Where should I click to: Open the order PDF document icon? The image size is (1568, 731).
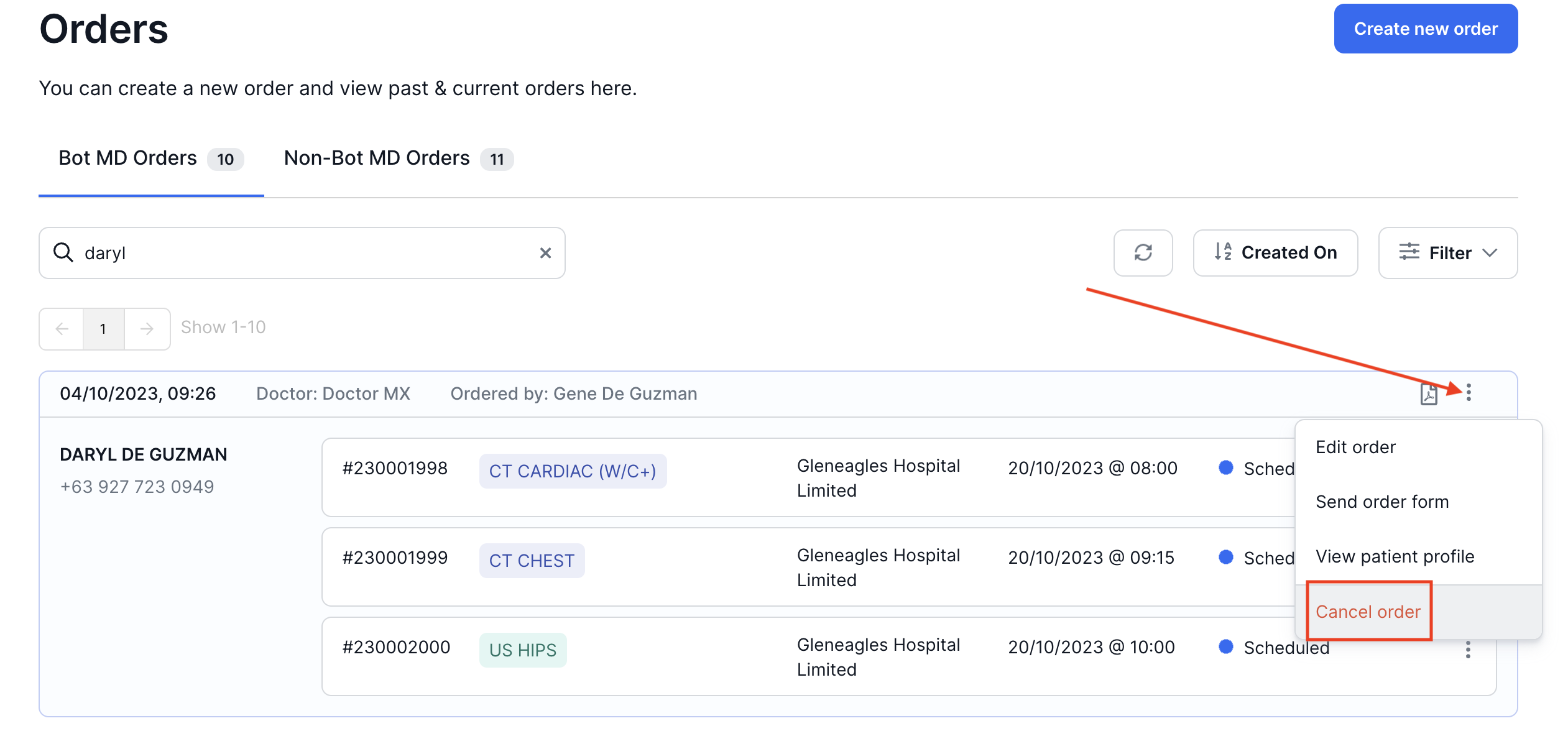point(1428,393)
